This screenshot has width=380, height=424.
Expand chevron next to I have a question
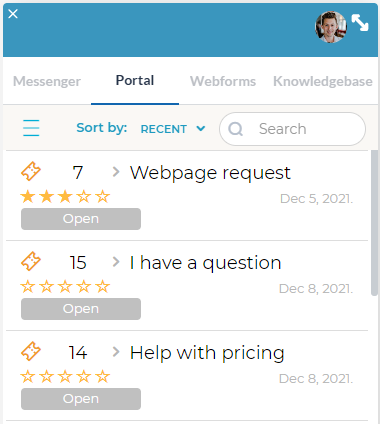click(116, 262)
